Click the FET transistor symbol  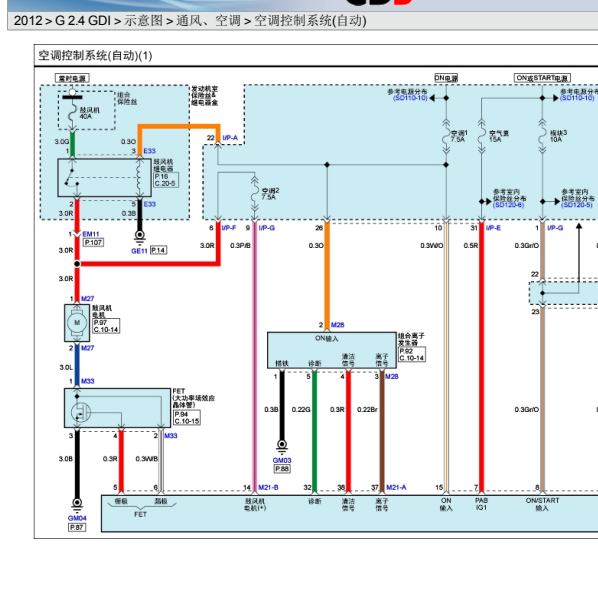pos(81,413)
